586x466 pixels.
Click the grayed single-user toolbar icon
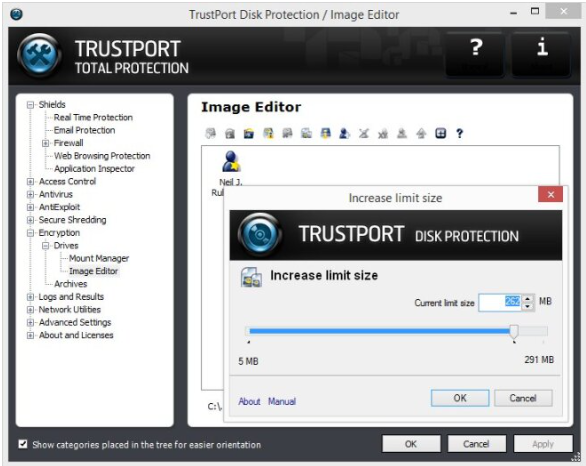[x=402, y=133]
